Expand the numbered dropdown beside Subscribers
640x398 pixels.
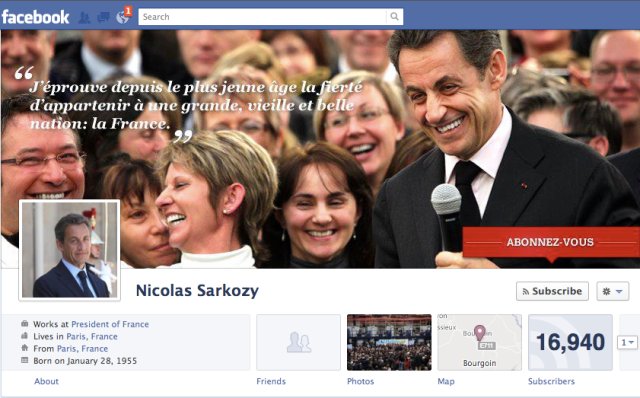pyautogui.click(x=627, y=342)
